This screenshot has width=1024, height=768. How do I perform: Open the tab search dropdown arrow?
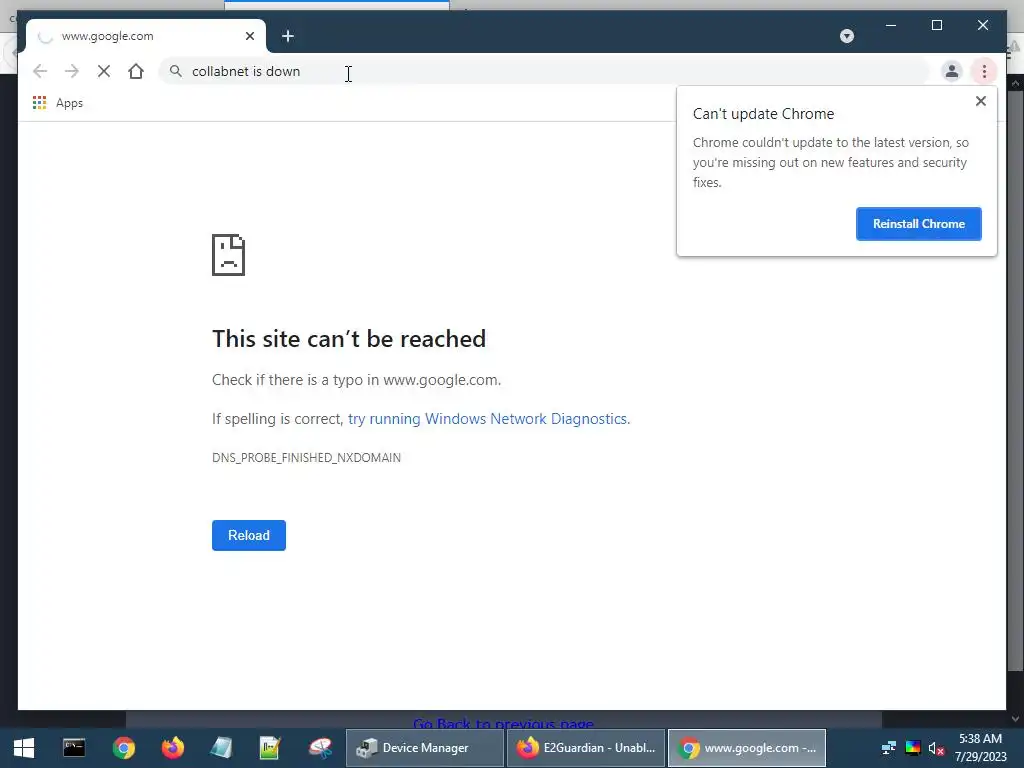coord(847,36)
